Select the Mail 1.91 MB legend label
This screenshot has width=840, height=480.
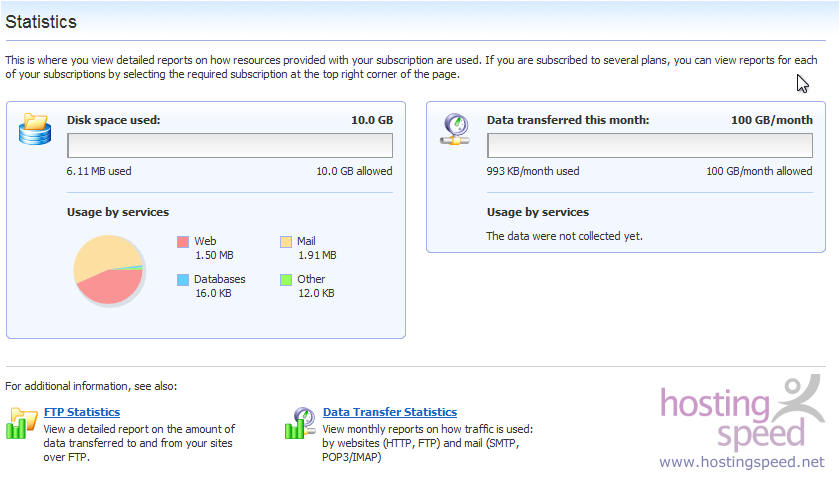coord(317,248)
